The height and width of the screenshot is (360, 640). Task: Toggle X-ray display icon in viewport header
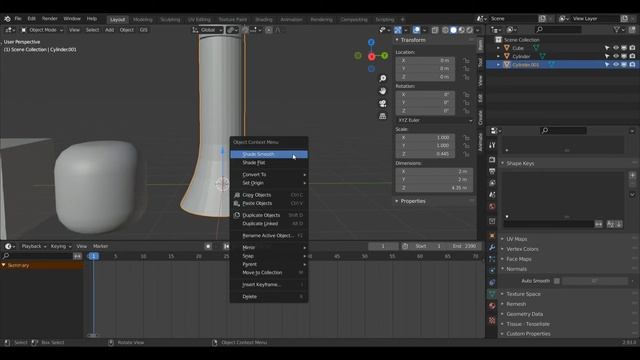pyautogui.click(x=435, y=30)
